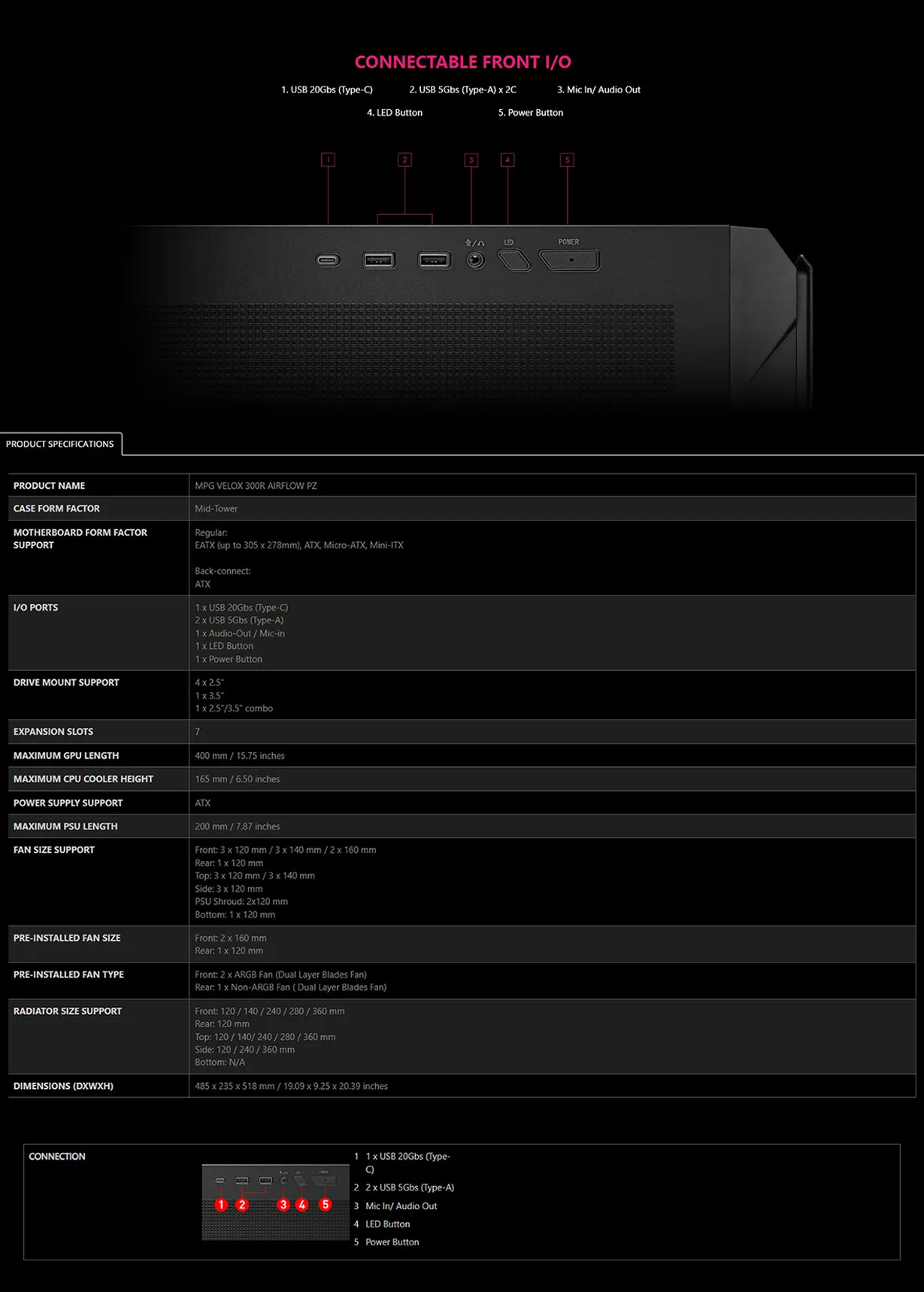Select the 'Mid-Tower' value

coord(217,508)
